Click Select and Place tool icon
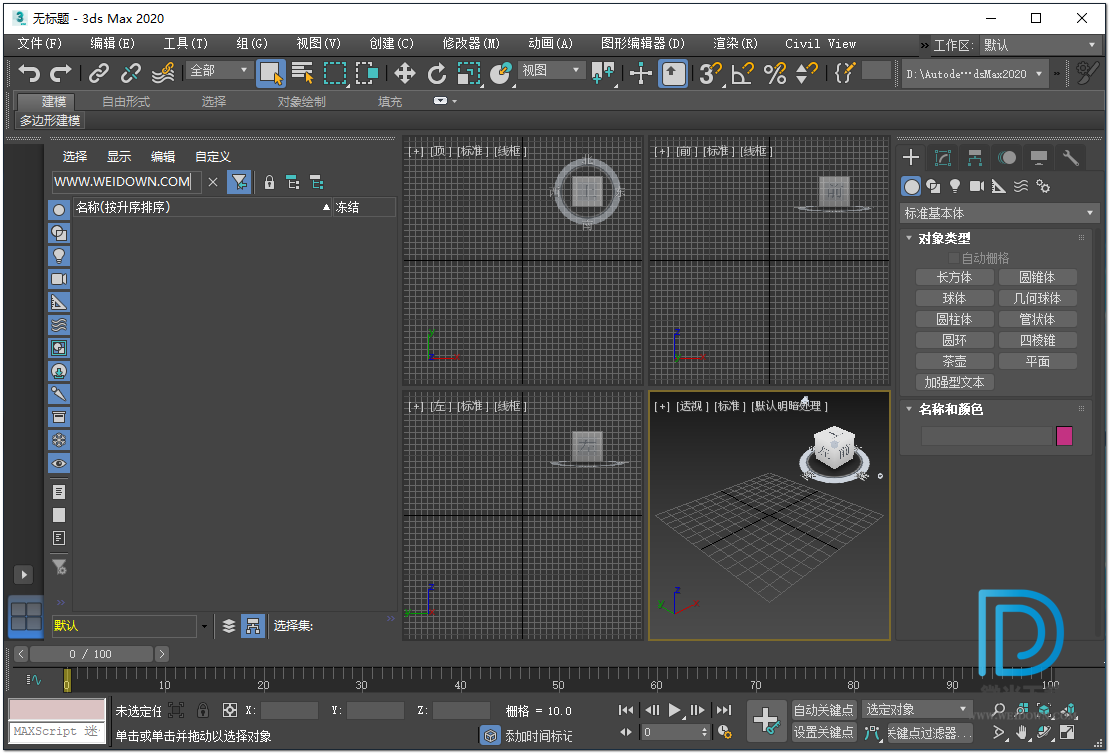Image resolution: width=1110 pixels, height=754 pixels. pyautogui.click(x=501, y=73)
